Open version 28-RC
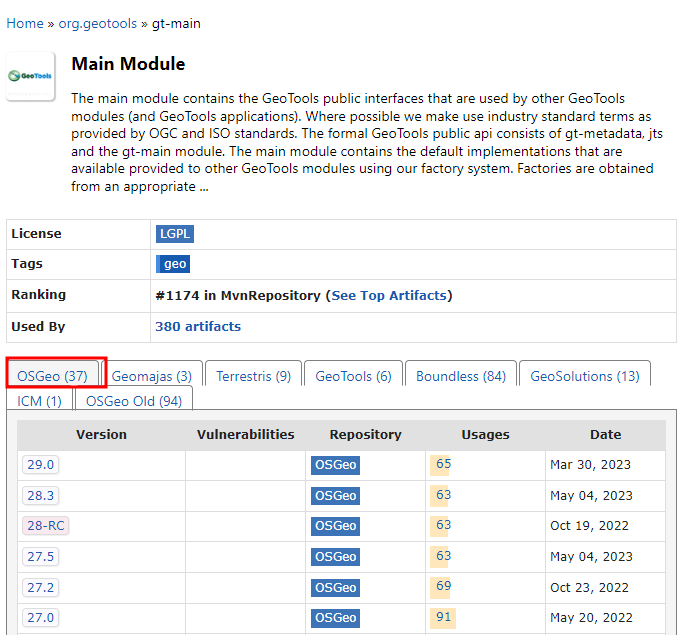The height and width of the screenshot is (635, 684). (46, 526)
